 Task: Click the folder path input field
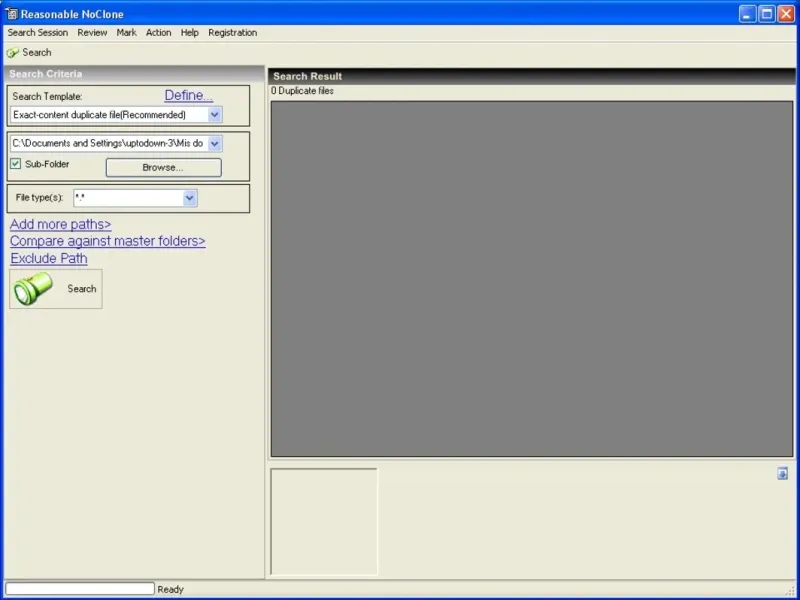pyautogui.click(x=109, y=144)
